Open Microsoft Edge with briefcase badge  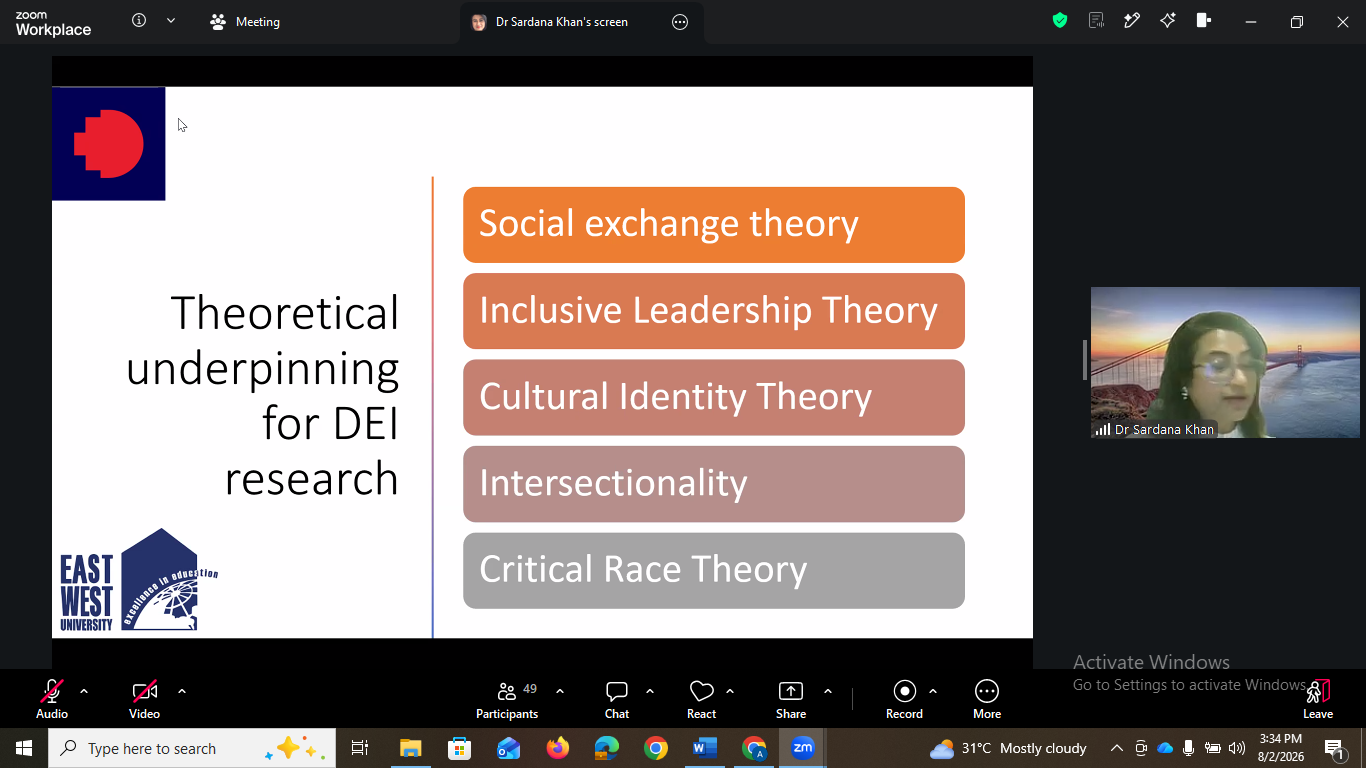coord(607,748)
